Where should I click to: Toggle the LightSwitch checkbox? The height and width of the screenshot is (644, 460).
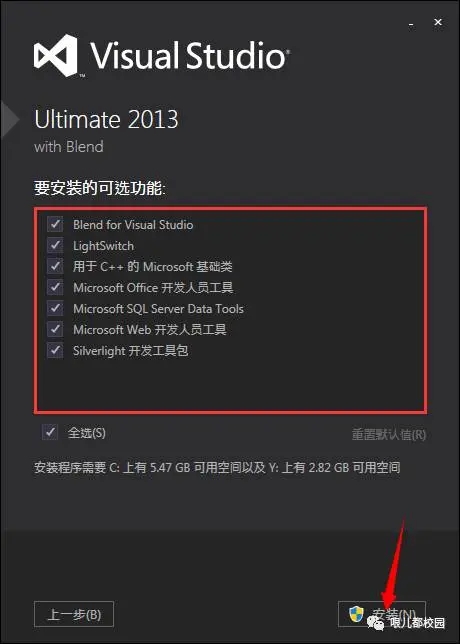pos(55,246)
